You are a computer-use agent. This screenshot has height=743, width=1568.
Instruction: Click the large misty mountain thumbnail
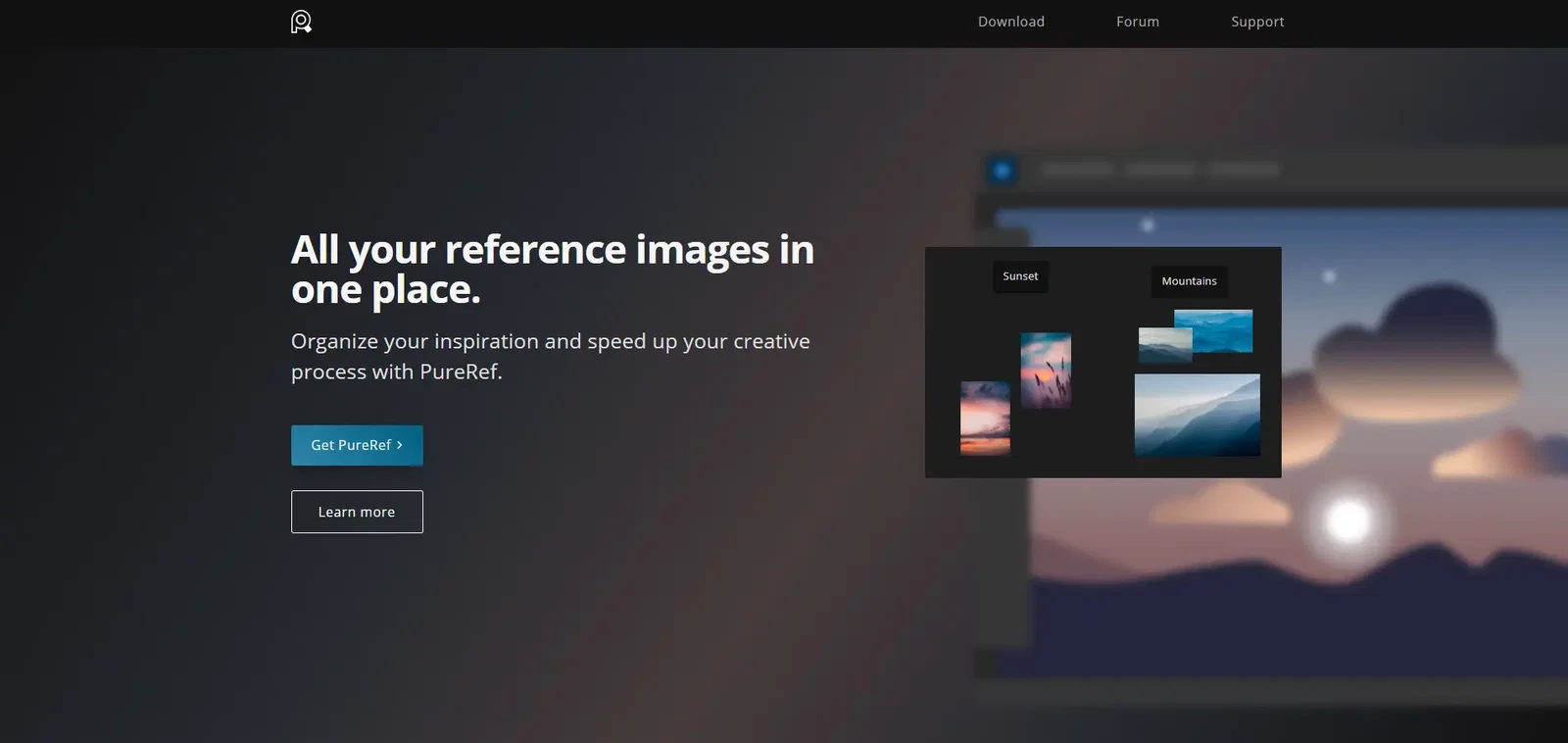[x=1198, y=415]
